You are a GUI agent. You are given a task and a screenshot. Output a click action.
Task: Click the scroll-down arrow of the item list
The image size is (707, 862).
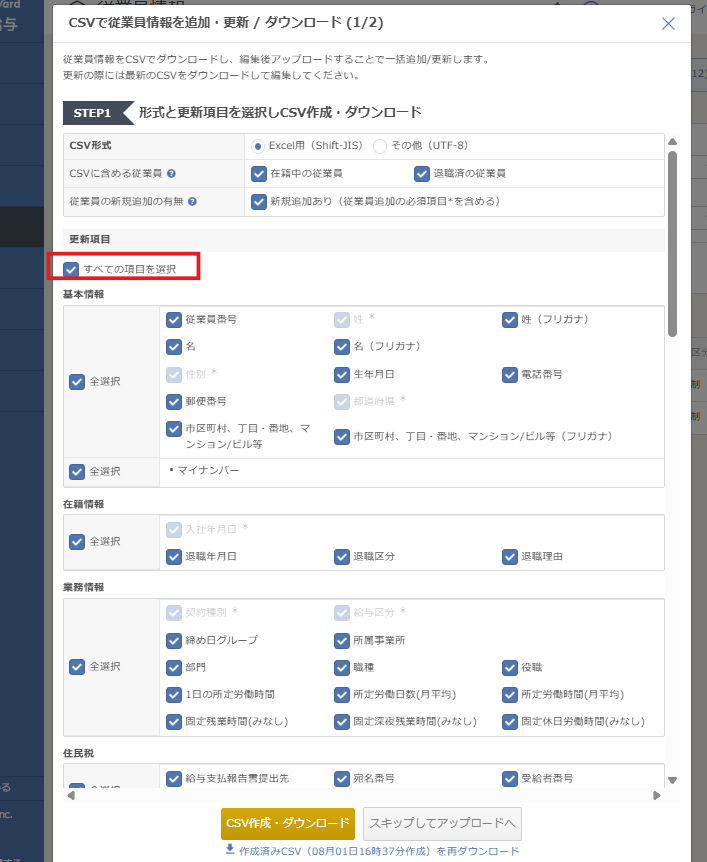tap(673, 780)
